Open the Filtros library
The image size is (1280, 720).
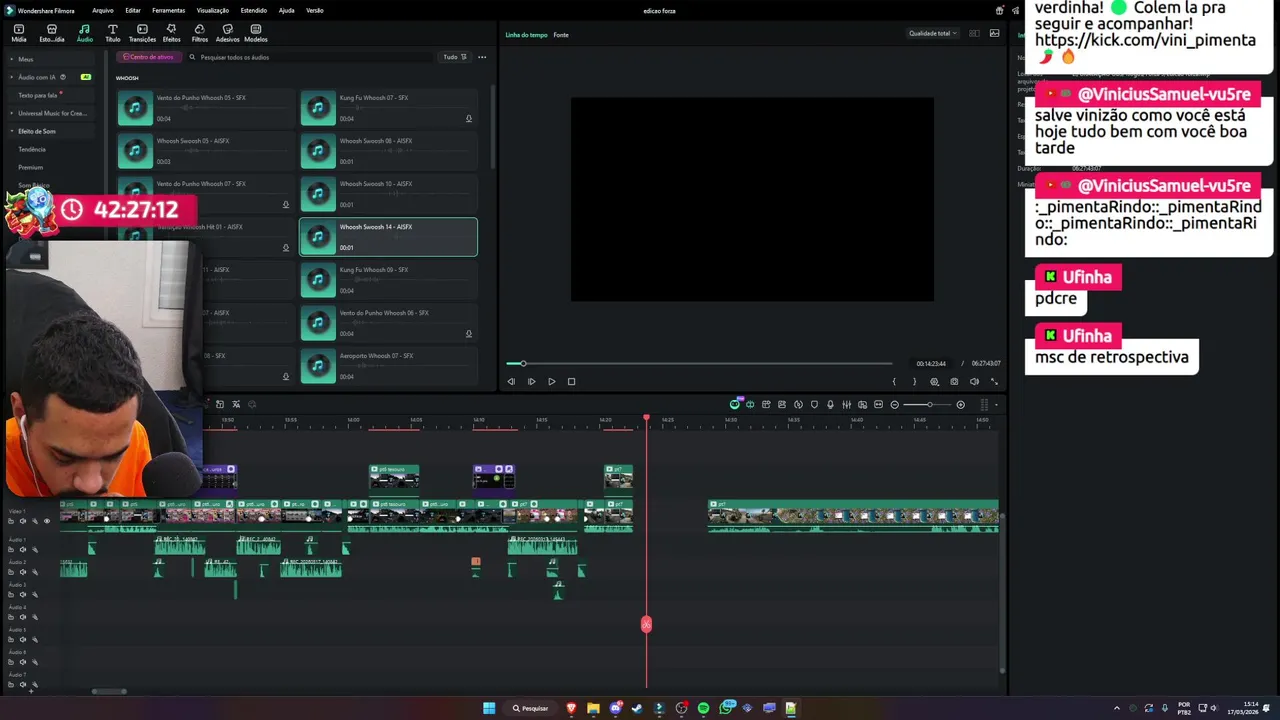click(x=200, y=33)
